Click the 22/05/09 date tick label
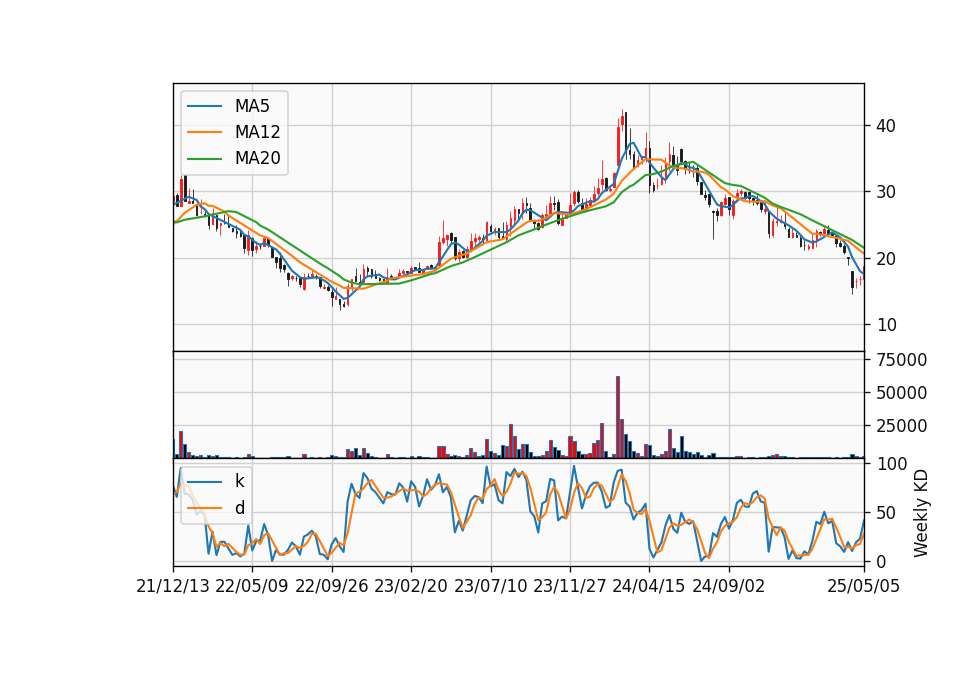This screenshot has width=960, height=690. tap(252, 587)
